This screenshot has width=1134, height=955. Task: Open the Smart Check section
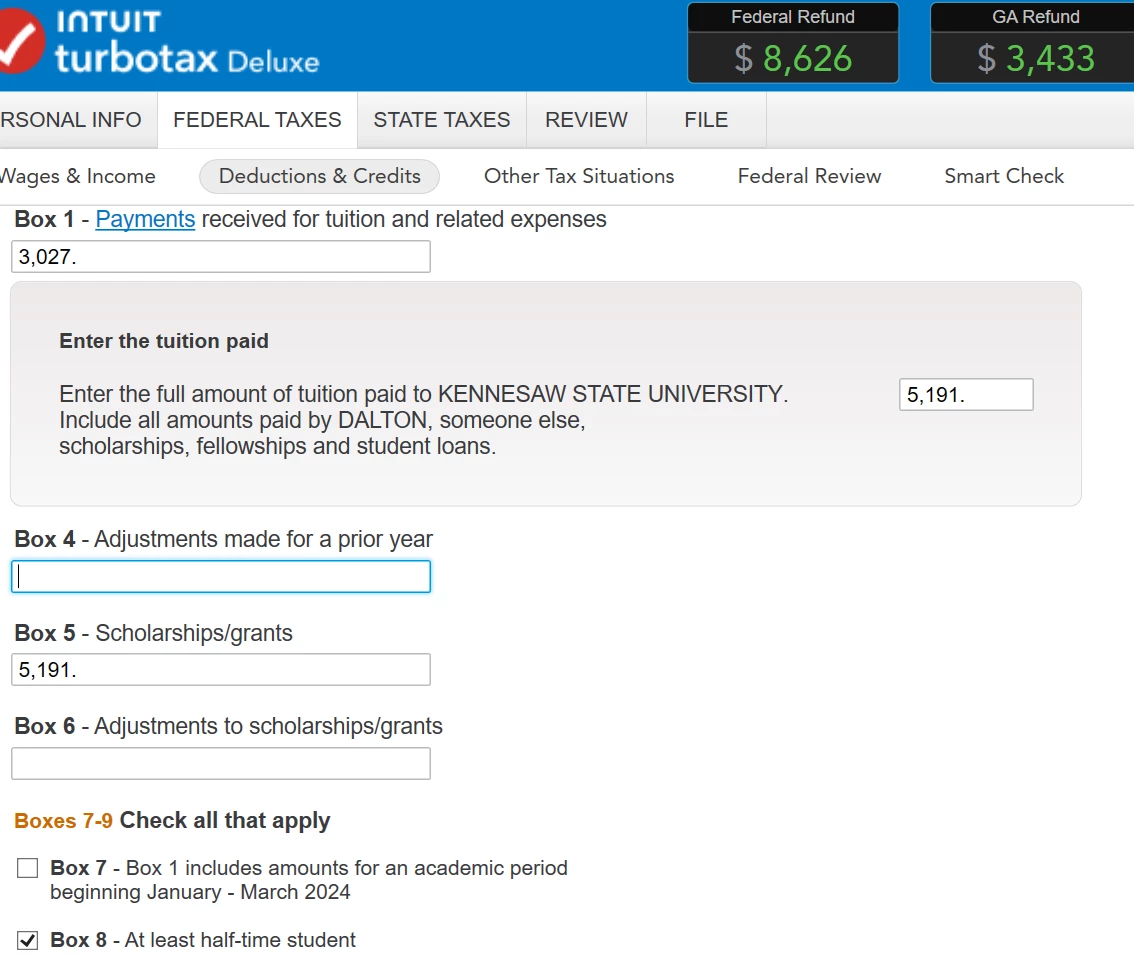pos(1004,176)
